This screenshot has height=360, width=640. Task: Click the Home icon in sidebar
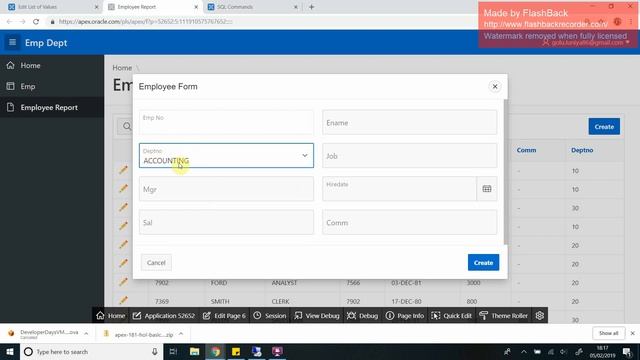point(11,65)
